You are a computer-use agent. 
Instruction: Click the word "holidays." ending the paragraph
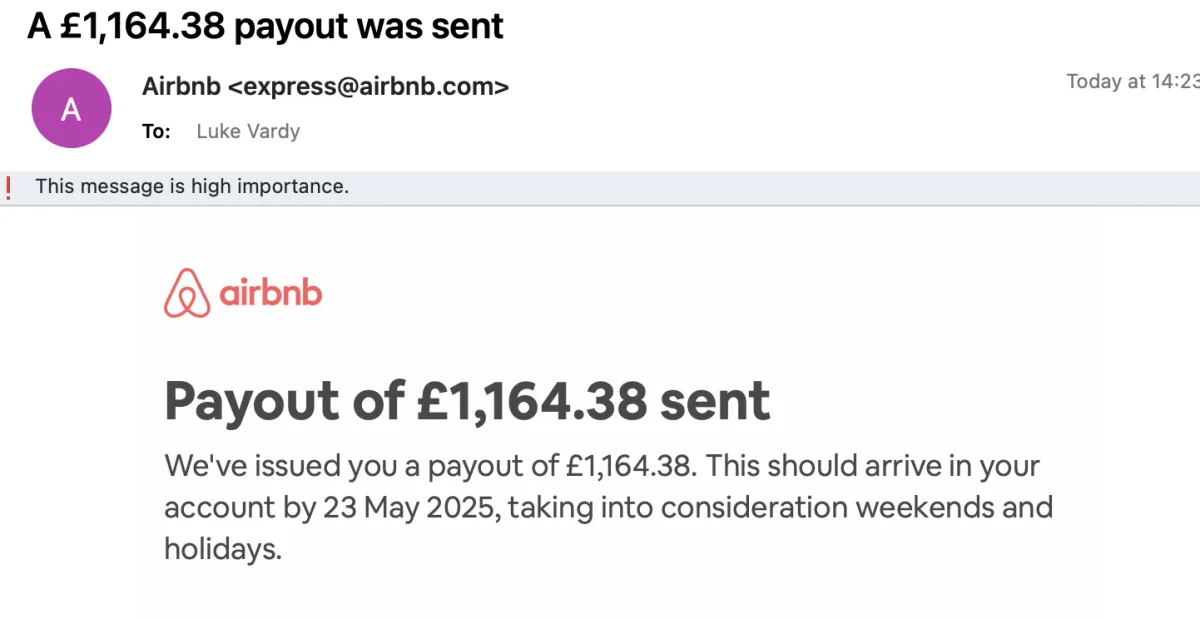point(224,548)
